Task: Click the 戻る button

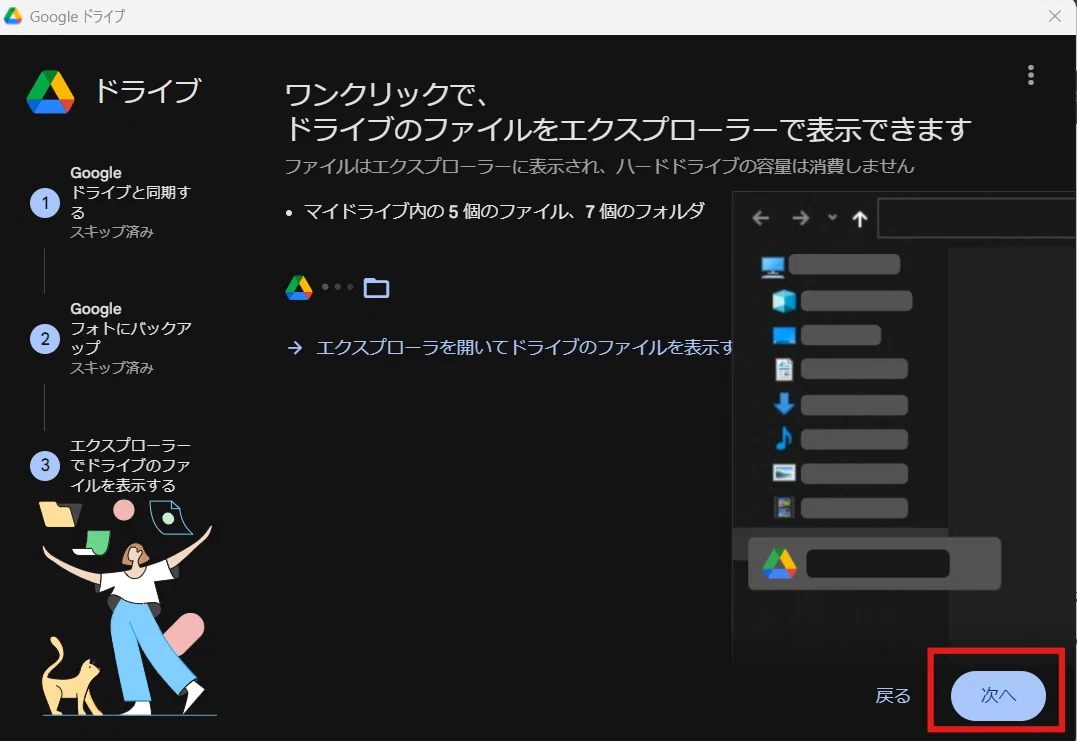Action: (x=893, y=696)
